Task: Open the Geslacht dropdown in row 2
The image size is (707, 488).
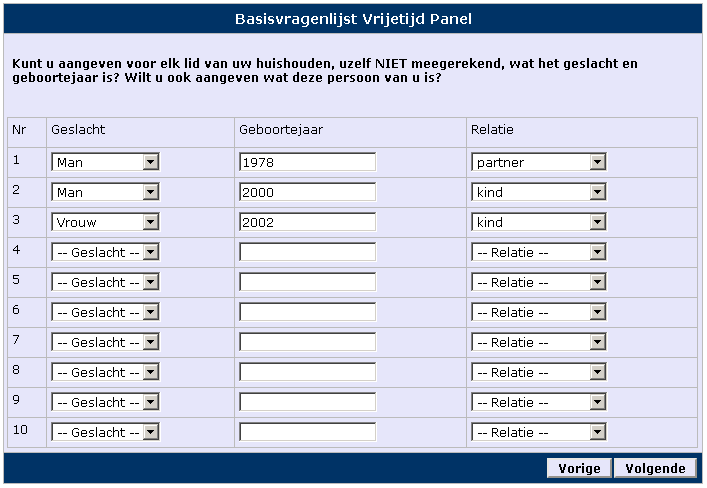Action: click(105, 192)
